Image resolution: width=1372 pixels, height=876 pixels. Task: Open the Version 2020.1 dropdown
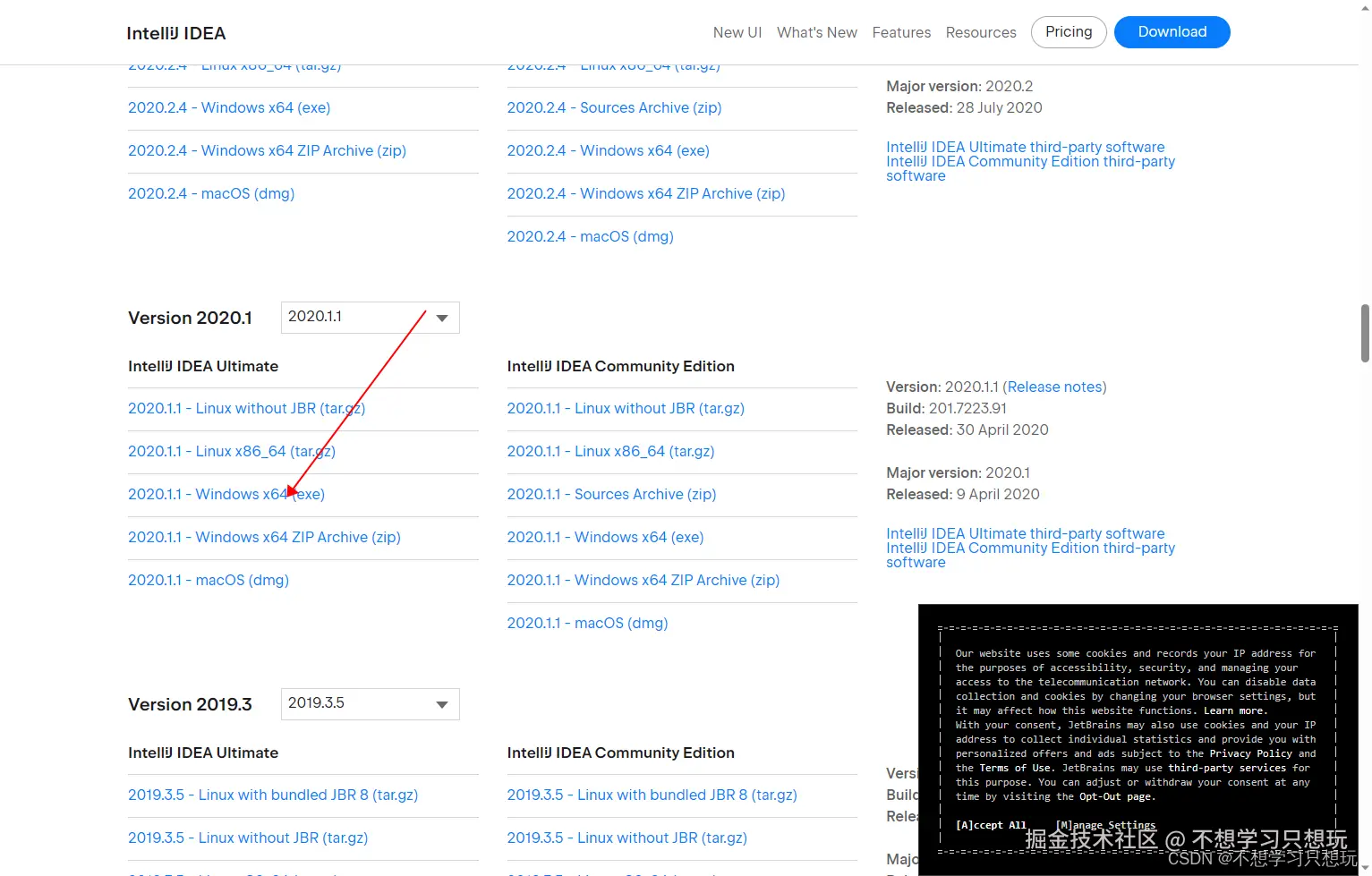point(370,318)
